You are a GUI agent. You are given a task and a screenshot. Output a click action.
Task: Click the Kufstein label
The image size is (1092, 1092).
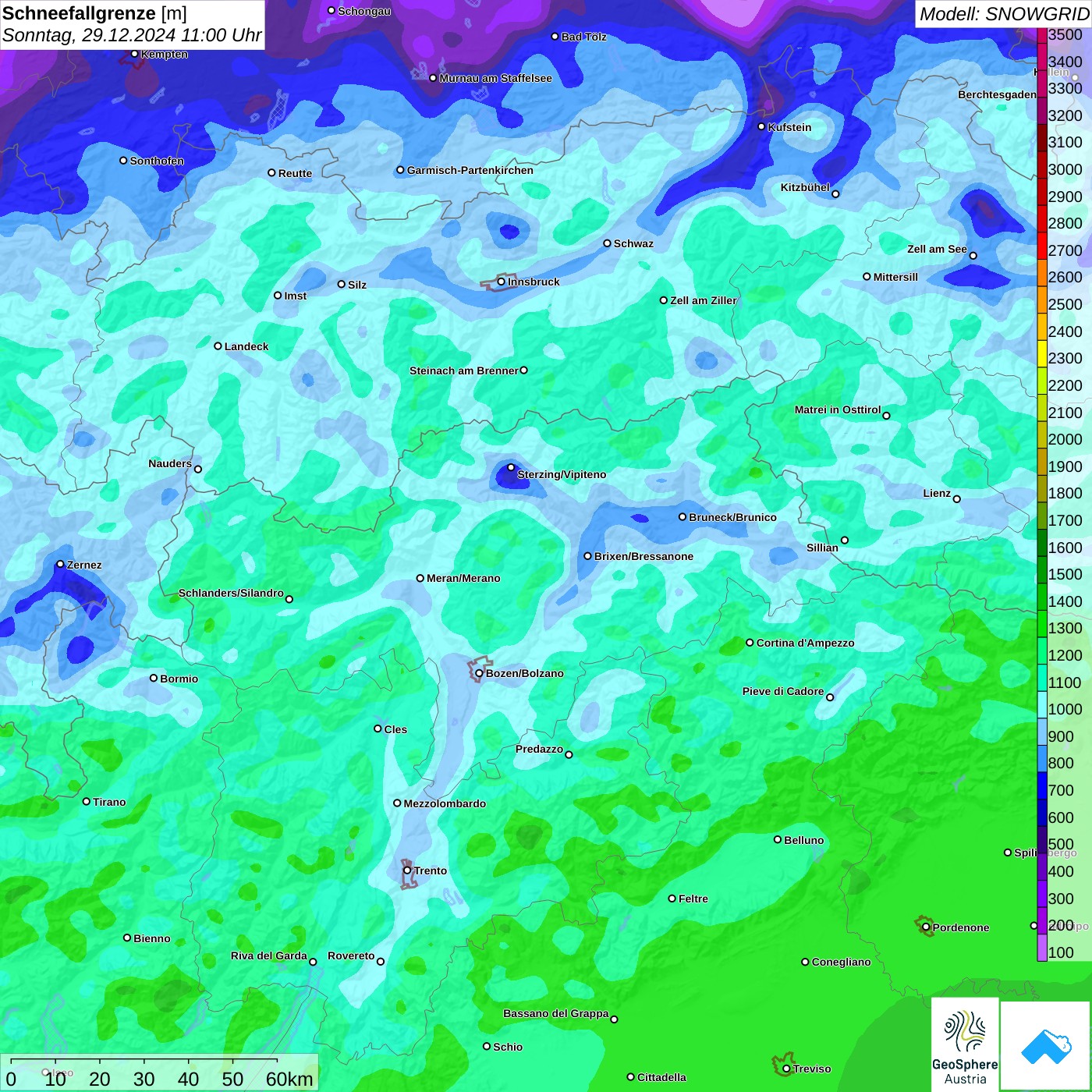point(789,127)
